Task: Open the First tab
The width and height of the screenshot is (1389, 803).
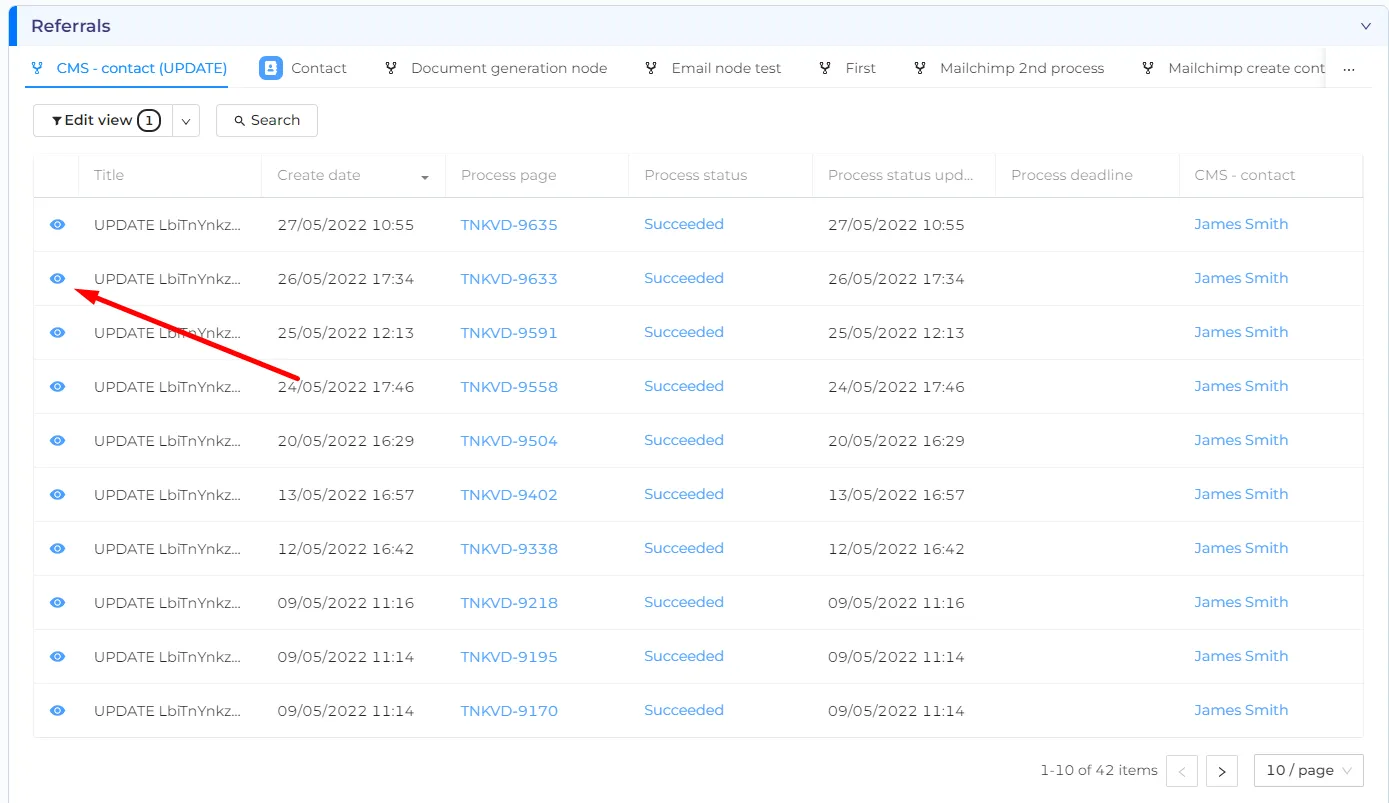Action: tap(847, 68)
